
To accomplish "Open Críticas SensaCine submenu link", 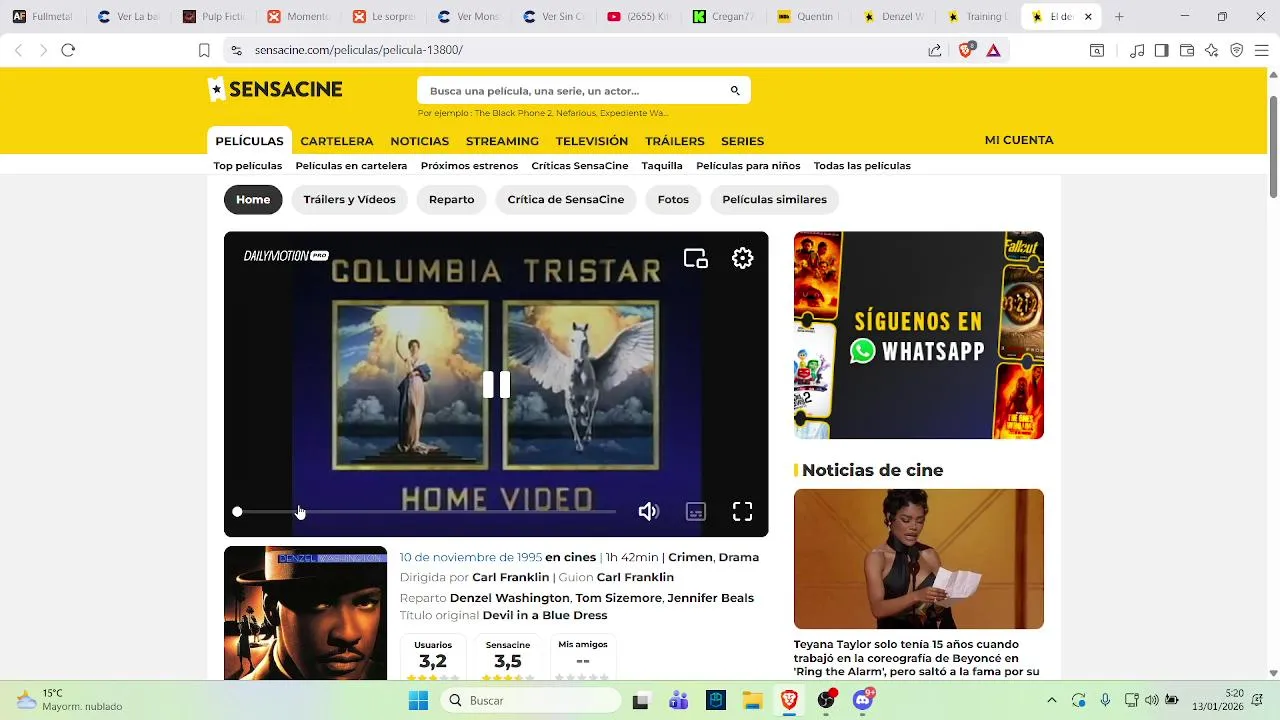I will click(580, 166).
